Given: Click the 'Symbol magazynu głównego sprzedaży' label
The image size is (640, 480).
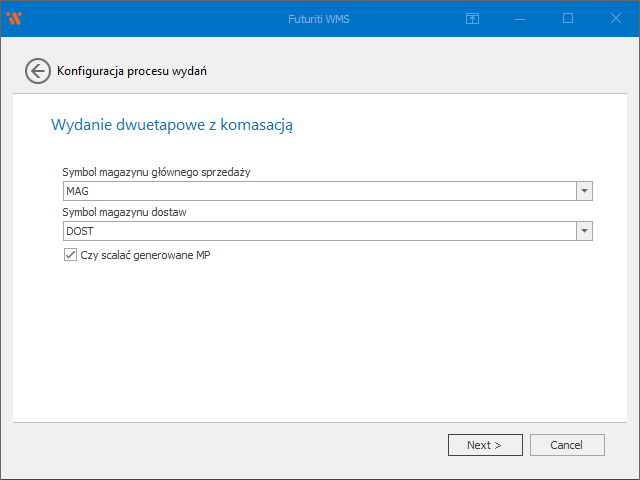Looking at the screenshot, I should [x=156, y=172].
